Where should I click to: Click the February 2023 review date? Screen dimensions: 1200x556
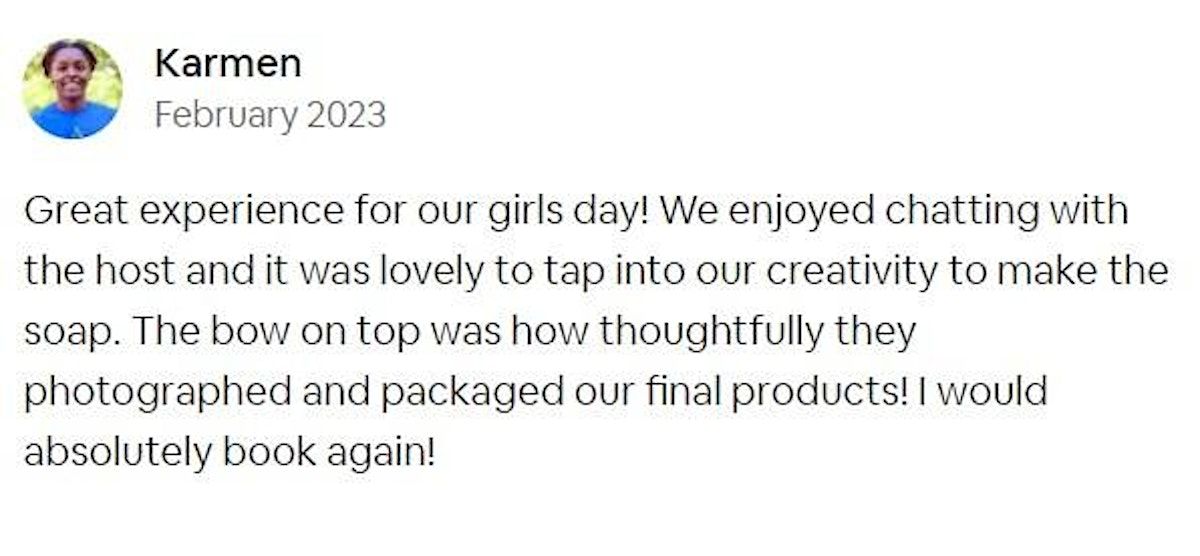pyautogui.click(x=270, y=115)
